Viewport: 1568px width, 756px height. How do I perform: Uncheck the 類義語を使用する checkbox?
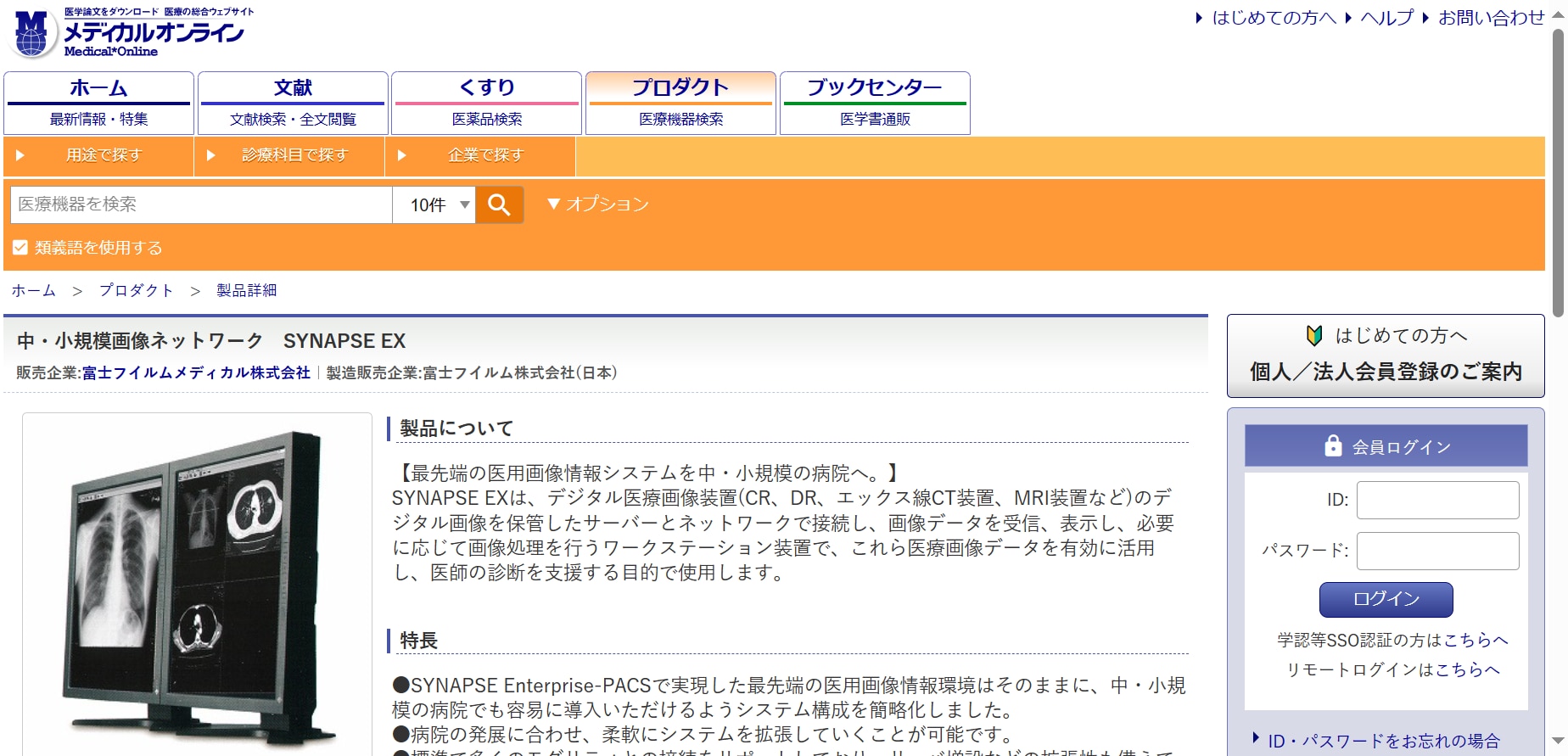[x=20, y=248]
